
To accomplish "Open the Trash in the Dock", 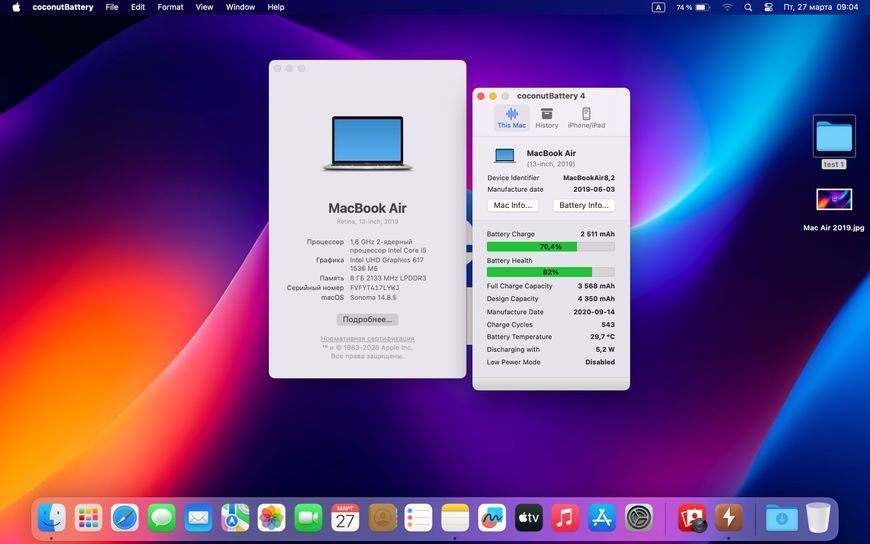I will 818,518.
